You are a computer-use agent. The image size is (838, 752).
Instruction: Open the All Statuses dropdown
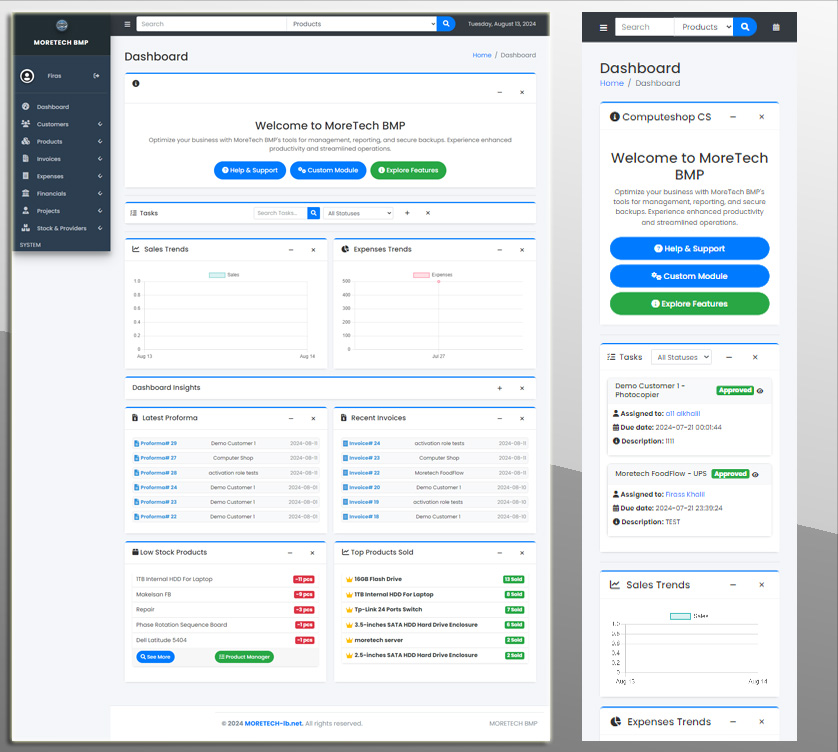[x=358, y=213]
